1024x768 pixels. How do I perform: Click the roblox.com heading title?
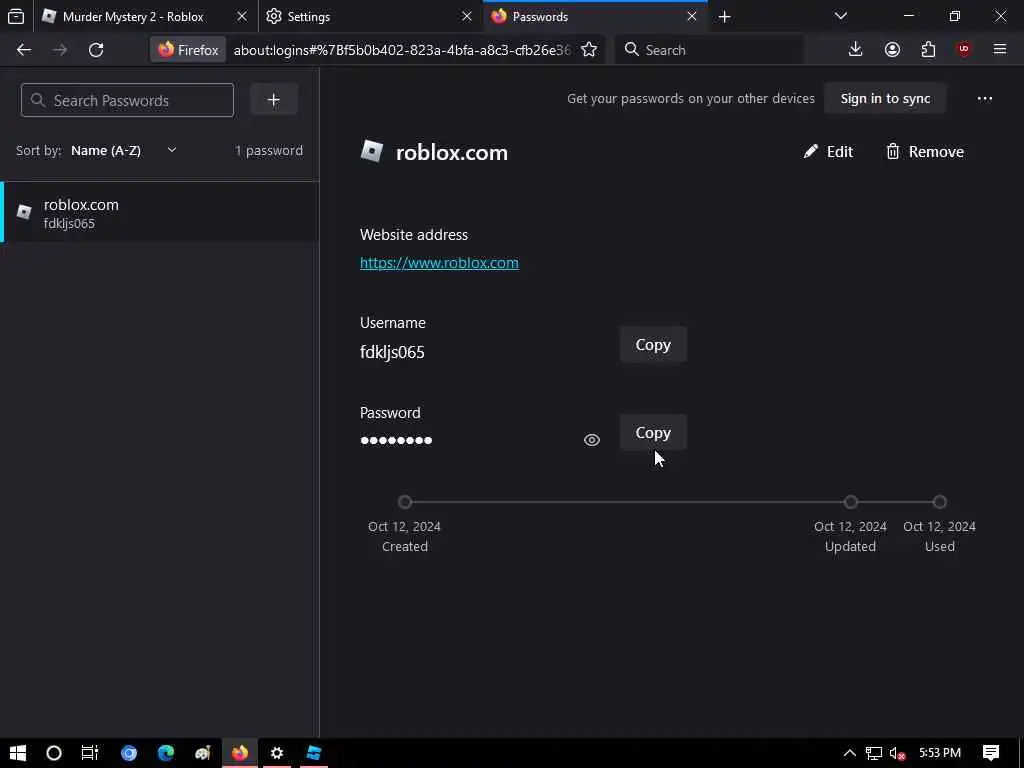(451, 152)
